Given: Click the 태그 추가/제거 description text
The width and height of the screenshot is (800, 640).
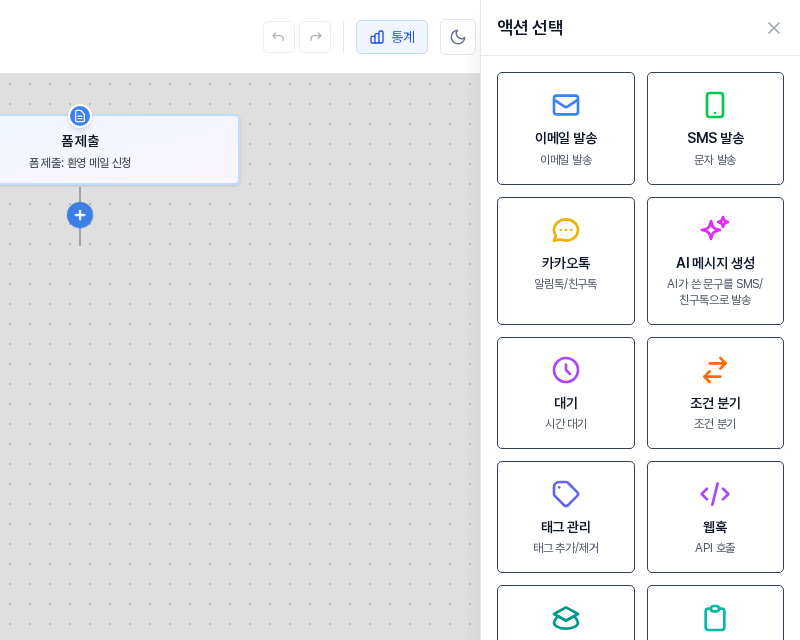Looking at the screenshot, I should click(x=566, y=548).
